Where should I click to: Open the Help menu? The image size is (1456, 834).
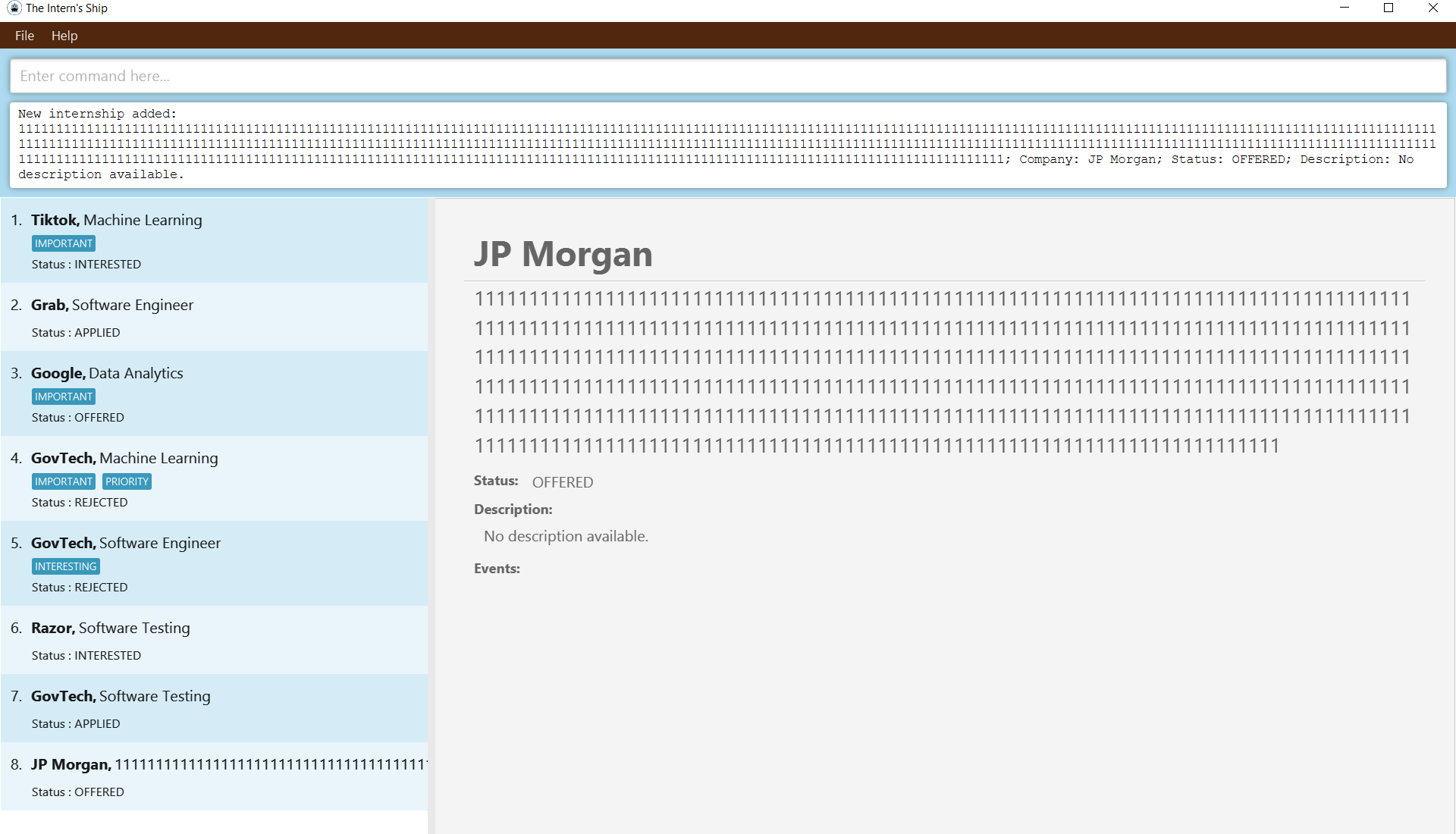pyautogui.click(x=64, y=36)
